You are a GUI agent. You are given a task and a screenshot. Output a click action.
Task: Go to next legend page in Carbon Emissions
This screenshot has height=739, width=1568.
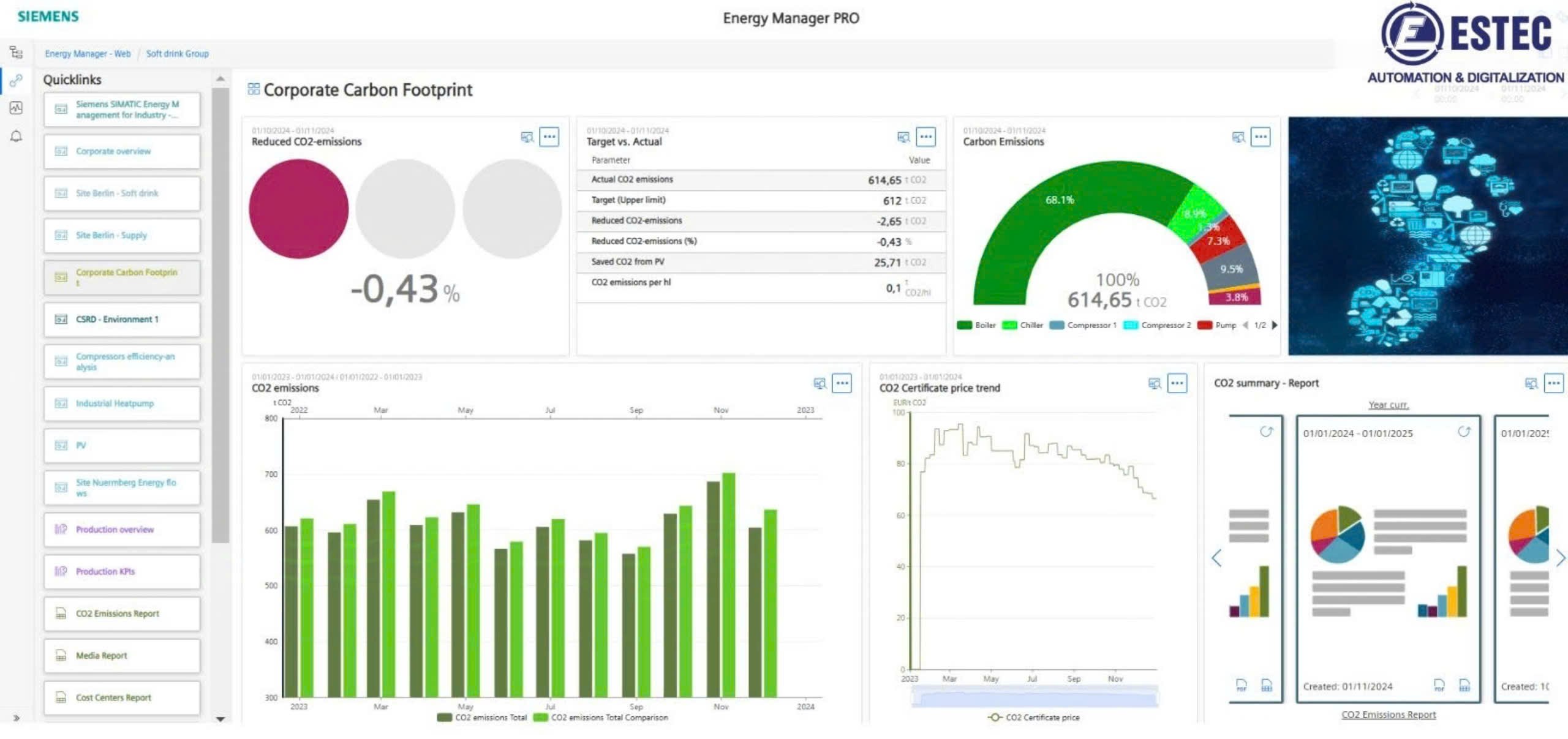click(x=1274, y=325)
